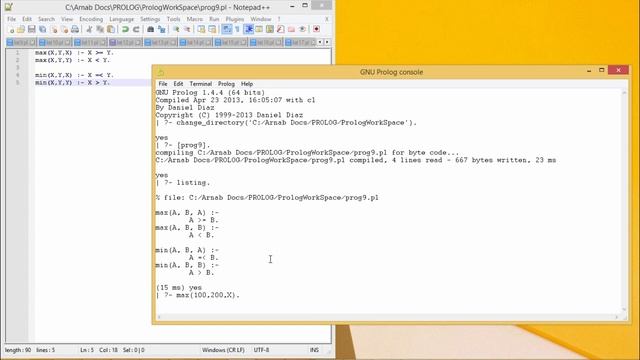Open the Notepad++ File menu
Viewport: 640px width, 360px height.
tap(11, 19)
